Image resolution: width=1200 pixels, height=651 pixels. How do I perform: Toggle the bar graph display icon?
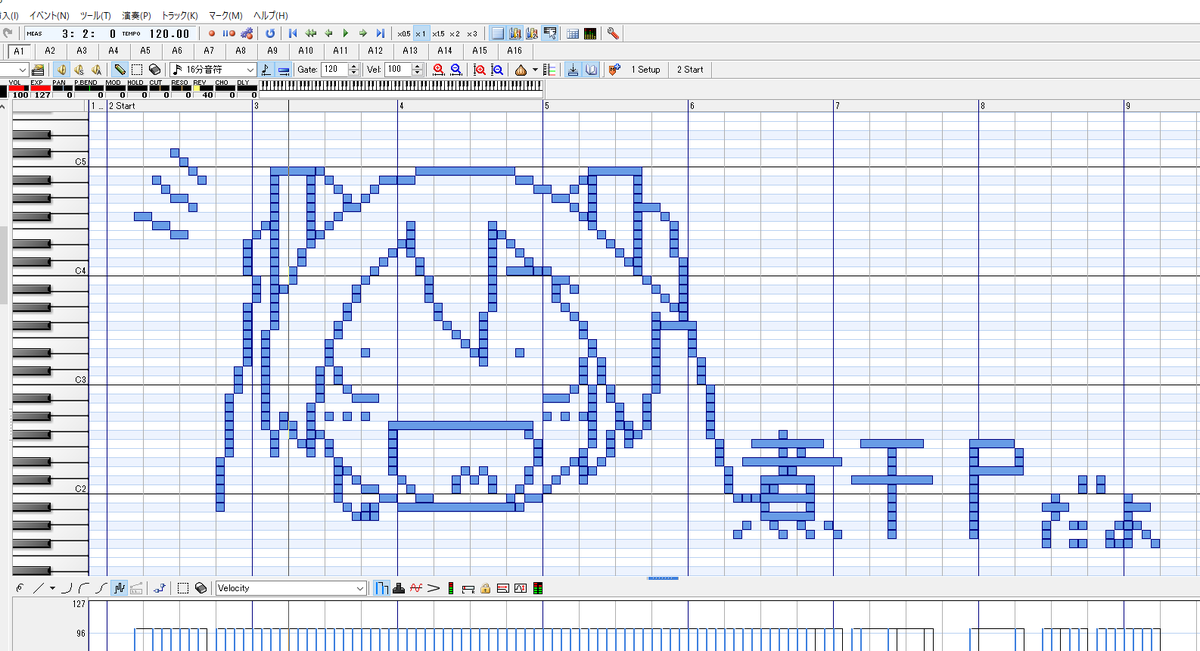coord(382,588)
